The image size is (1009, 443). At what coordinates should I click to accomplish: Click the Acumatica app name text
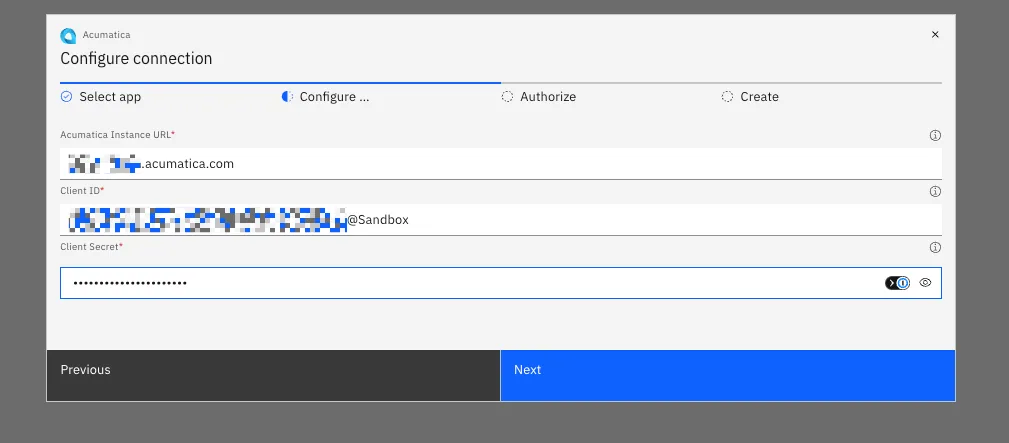click(x=106, y=35)
